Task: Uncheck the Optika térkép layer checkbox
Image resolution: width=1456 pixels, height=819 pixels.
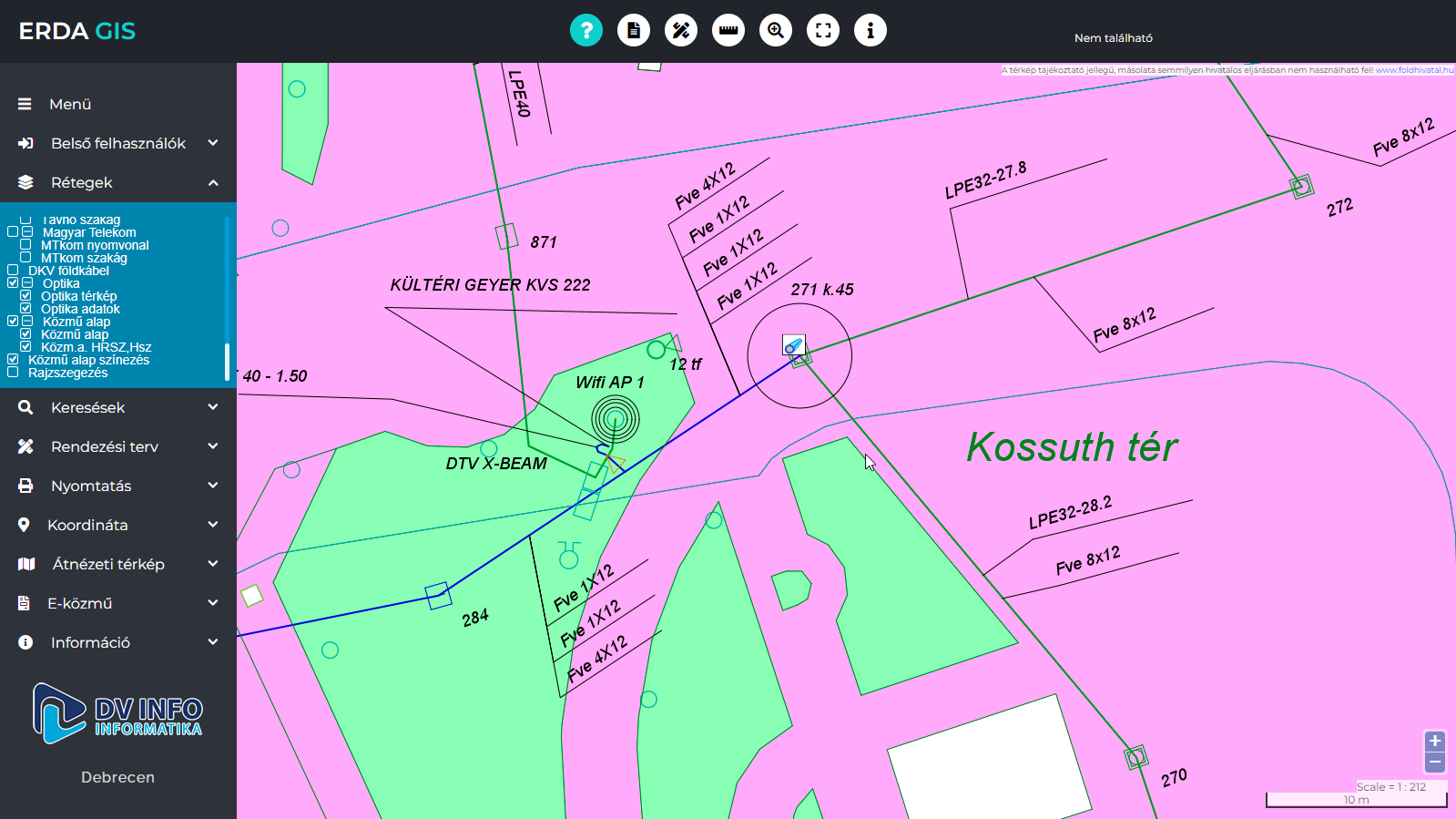Action: coord(25,296)
